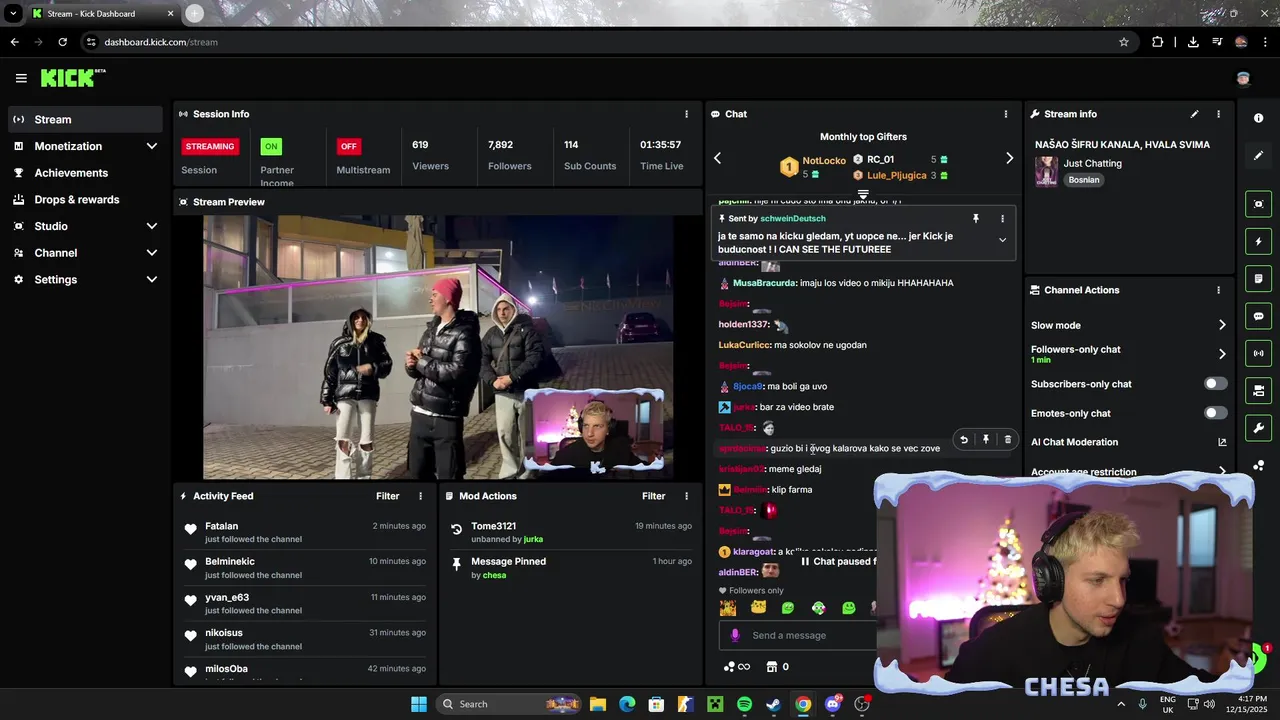
Task: Toggle the wrench stream info widget icon
Action: tap(1258, 428)
